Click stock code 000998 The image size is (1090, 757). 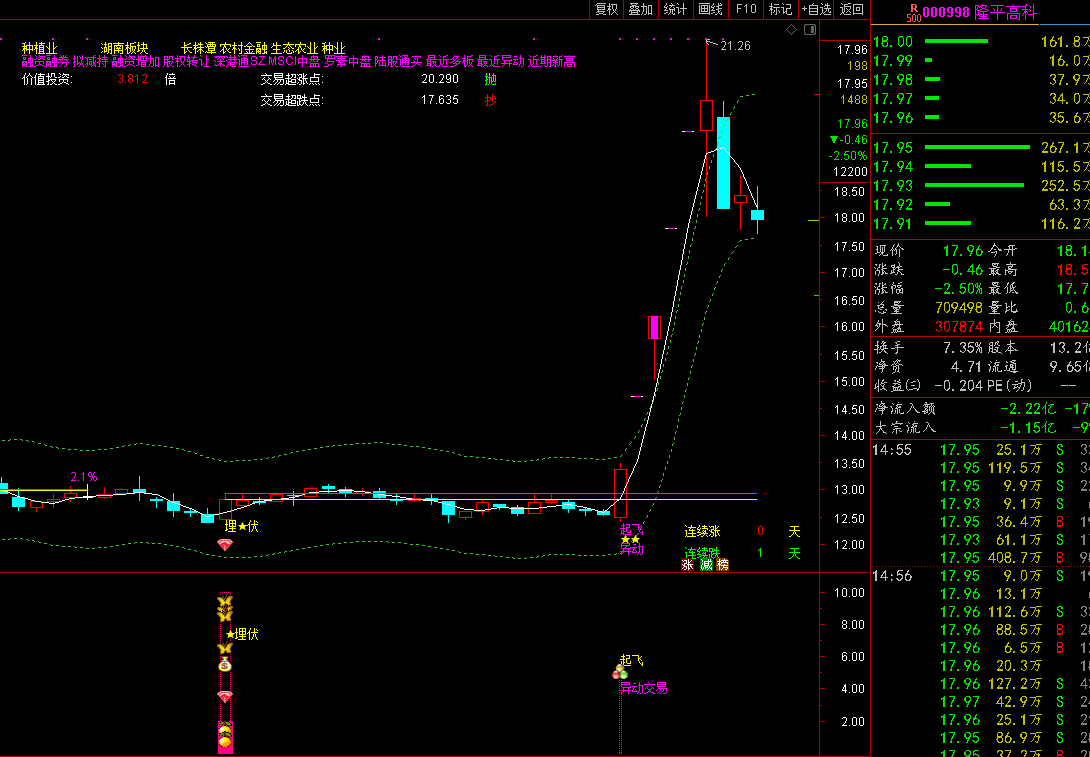946,12
